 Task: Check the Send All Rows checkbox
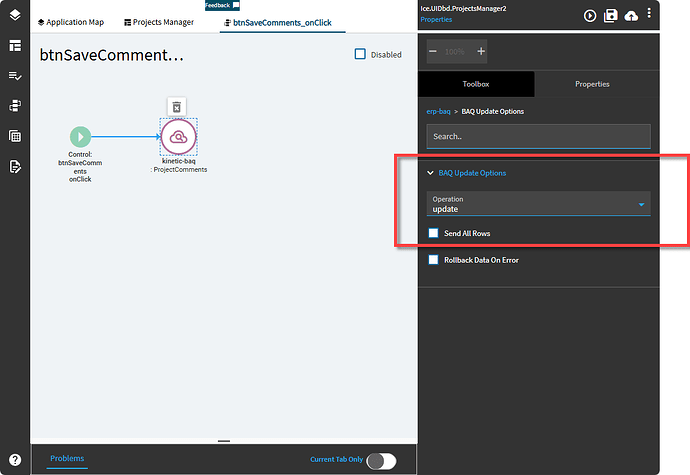[433, 233]
